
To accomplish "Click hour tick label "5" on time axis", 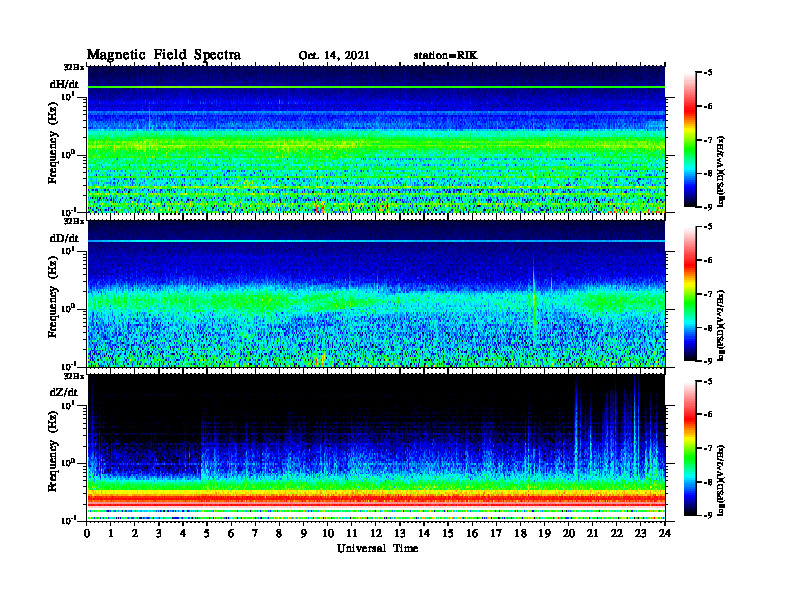I will click(x=207, y=533).
